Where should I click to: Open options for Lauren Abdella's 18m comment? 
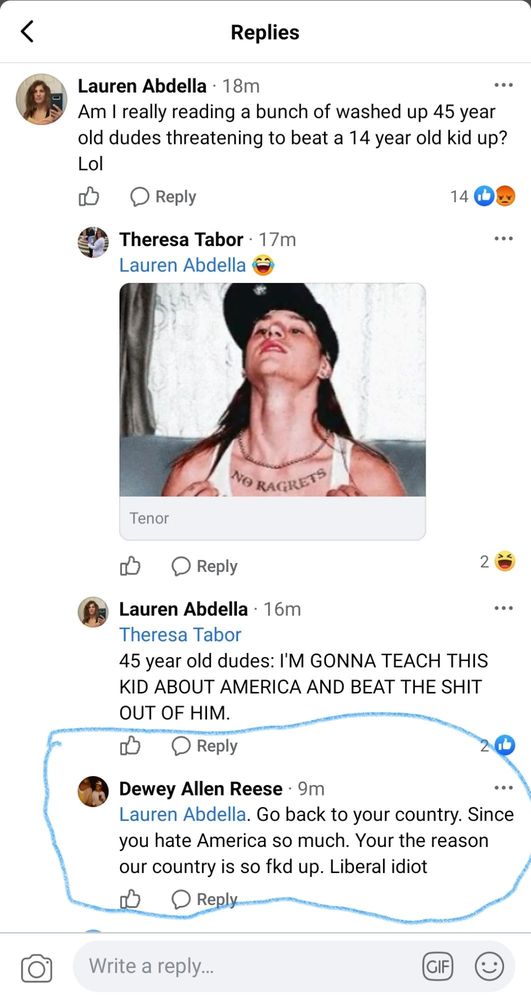[504, 85]
